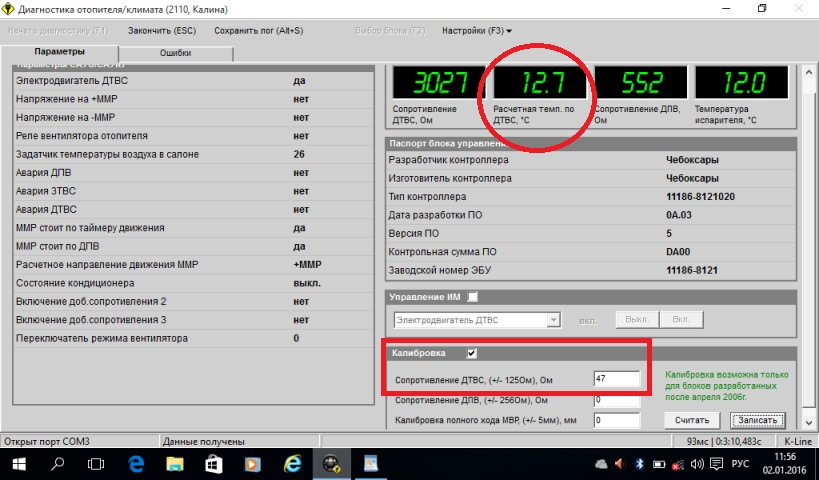Launch Microsoft Edge from taskbar
Viewport: 819px width, 480px height.
(136, 464)
